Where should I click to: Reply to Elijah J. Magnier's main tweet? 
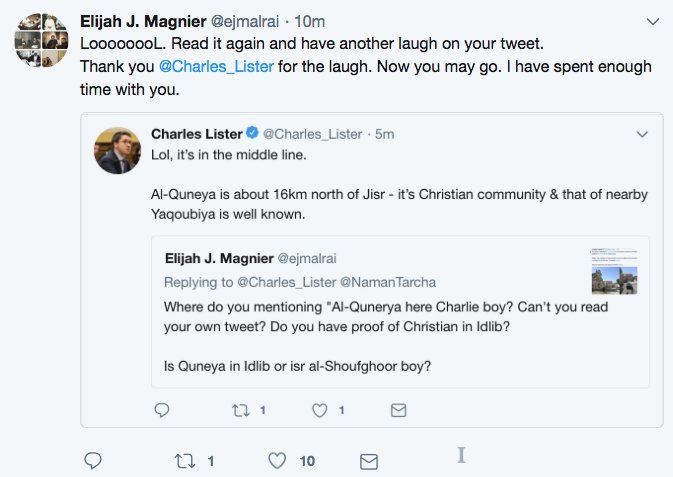click(93, 461)
